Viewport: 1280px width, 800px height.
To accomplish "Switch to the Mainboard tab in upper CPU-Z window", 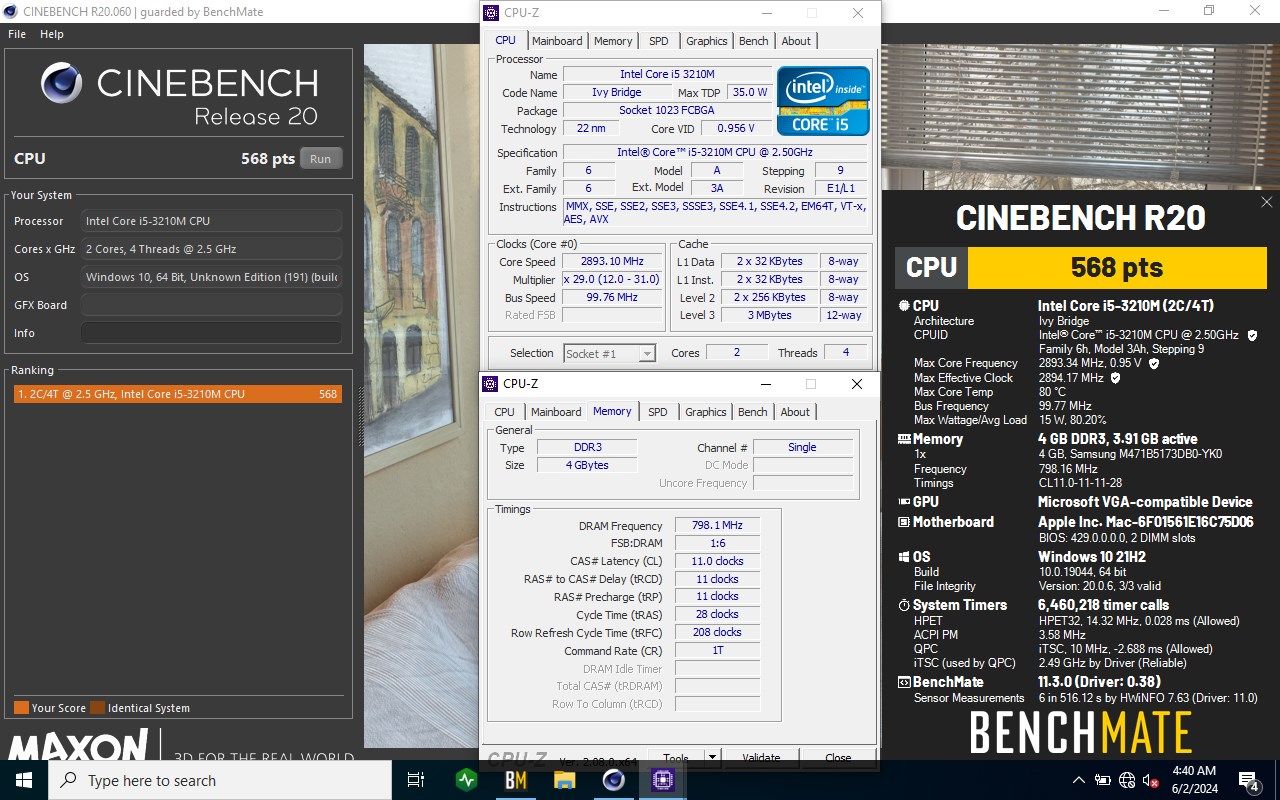I will [557, 41].
